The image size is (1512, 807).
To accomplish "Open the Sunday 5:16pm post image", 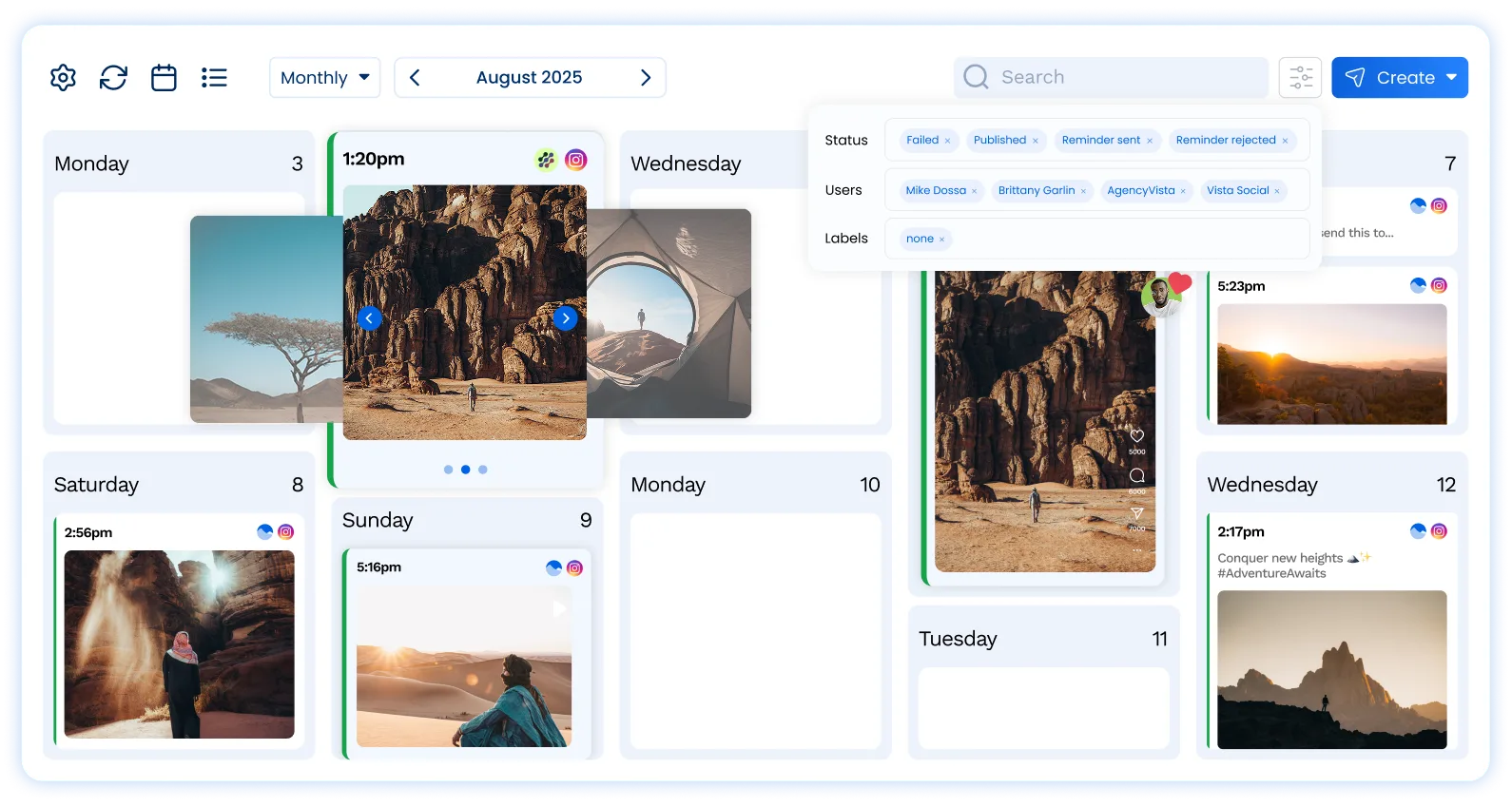I will coord(464,665).
